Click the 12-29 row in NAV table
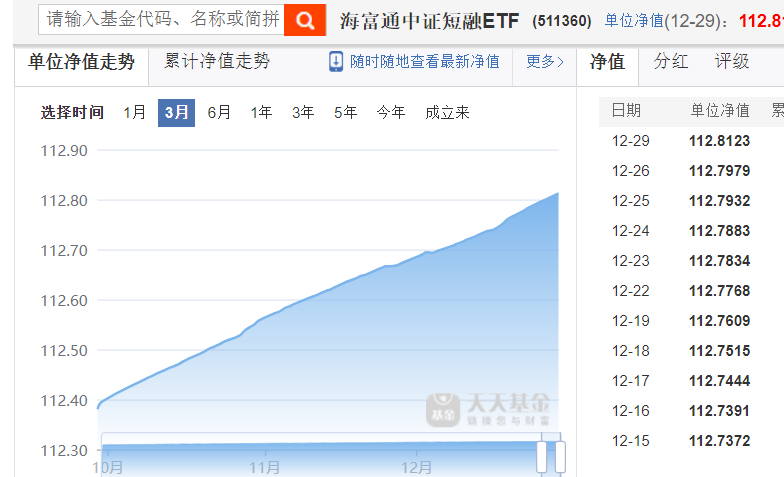The height and width of the screenshot is (477, 784). (x=690, y=141)
